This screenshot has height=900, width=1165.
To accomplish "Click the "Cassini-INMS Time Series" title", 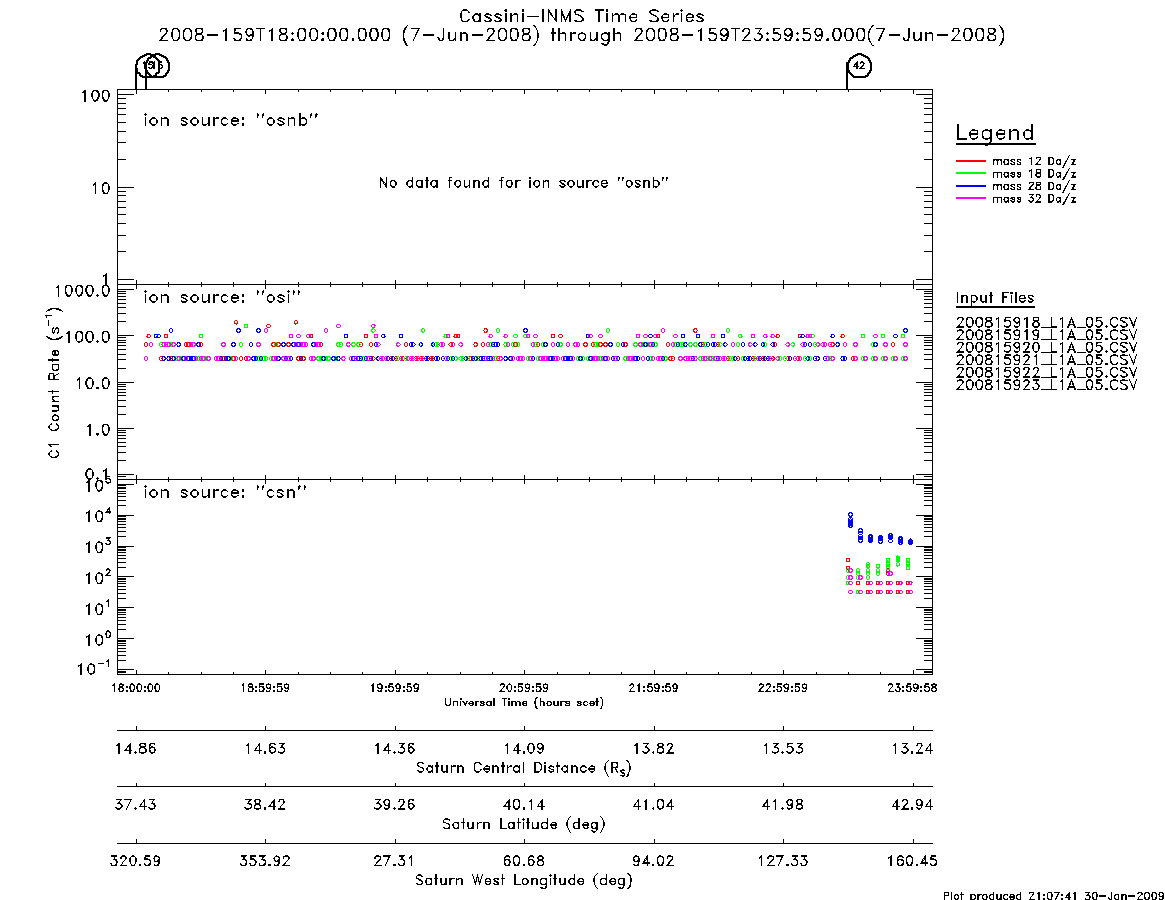I will [582, 16].
